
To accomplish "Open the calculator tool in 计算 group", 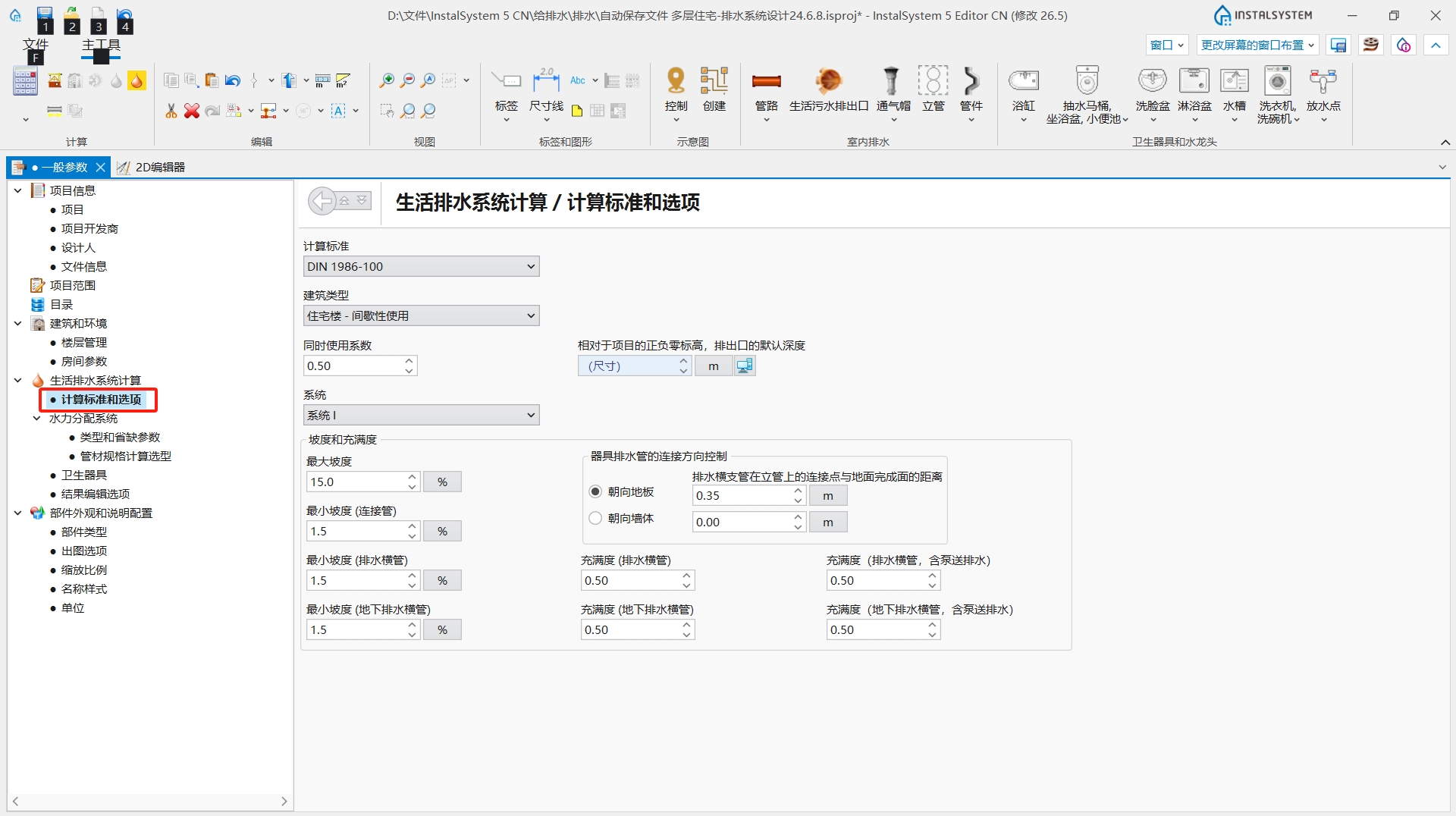I will click(x=25, y=81).
